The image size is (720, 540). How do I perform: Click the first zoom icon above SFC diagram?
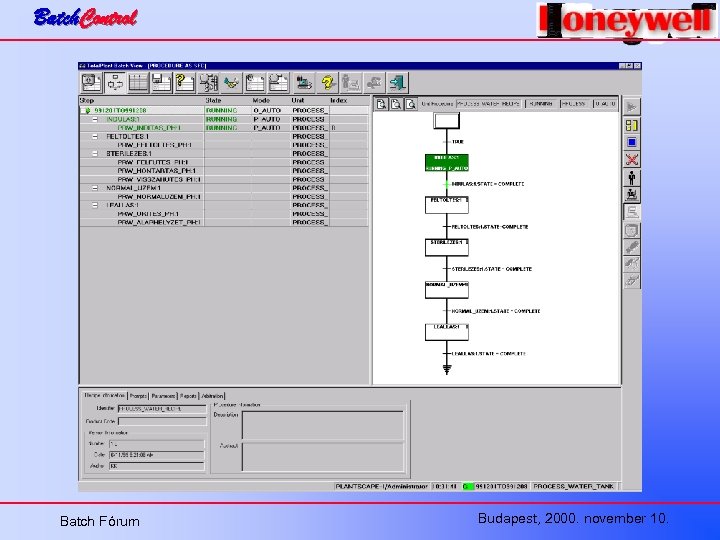(381, 104)
